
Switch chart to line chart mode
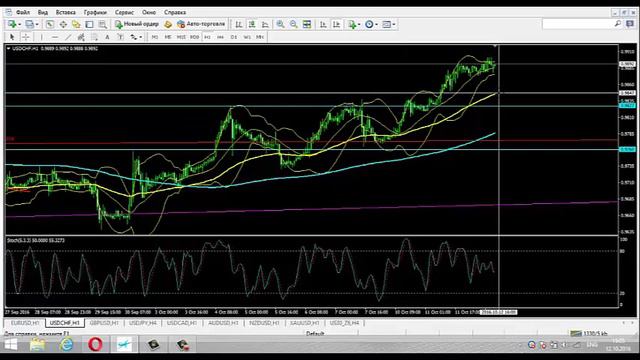point(265,24)
